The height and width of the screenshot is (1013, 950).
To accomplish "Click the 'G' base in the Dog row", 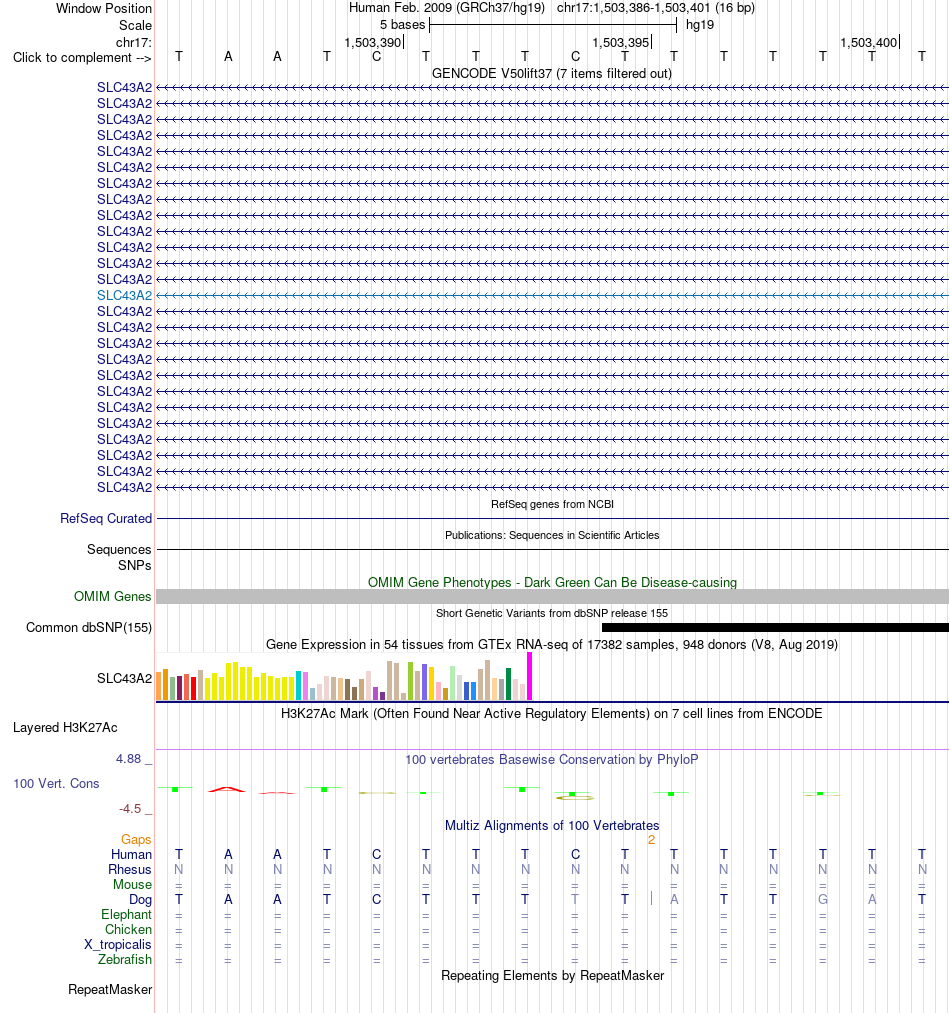I will coord(823,899).
